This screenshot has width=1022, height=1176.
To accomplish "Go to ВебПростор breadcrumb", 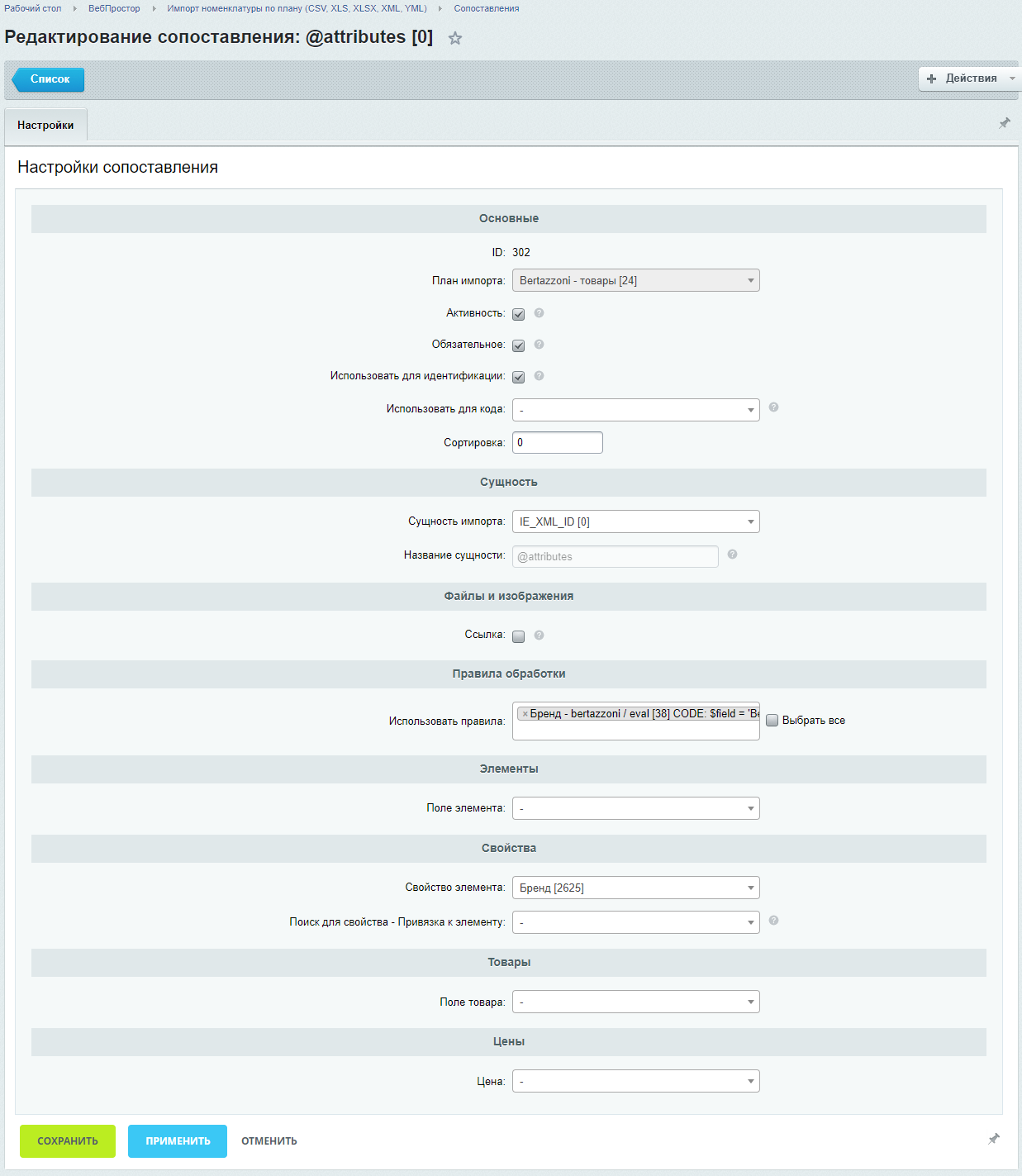I will tap(114, 8).
